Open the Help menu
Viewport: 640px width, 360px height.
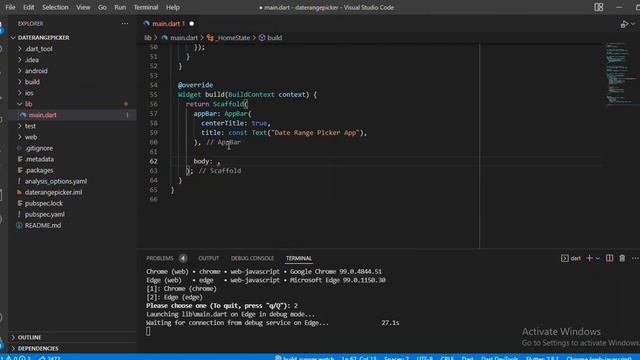[x=173, y=7]
